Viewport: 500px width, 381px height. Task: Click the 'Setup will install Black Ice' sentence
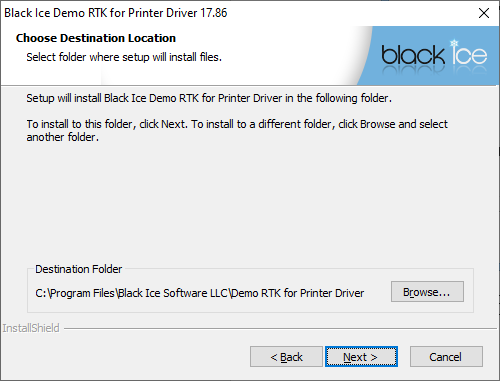(x=209, y=98)
